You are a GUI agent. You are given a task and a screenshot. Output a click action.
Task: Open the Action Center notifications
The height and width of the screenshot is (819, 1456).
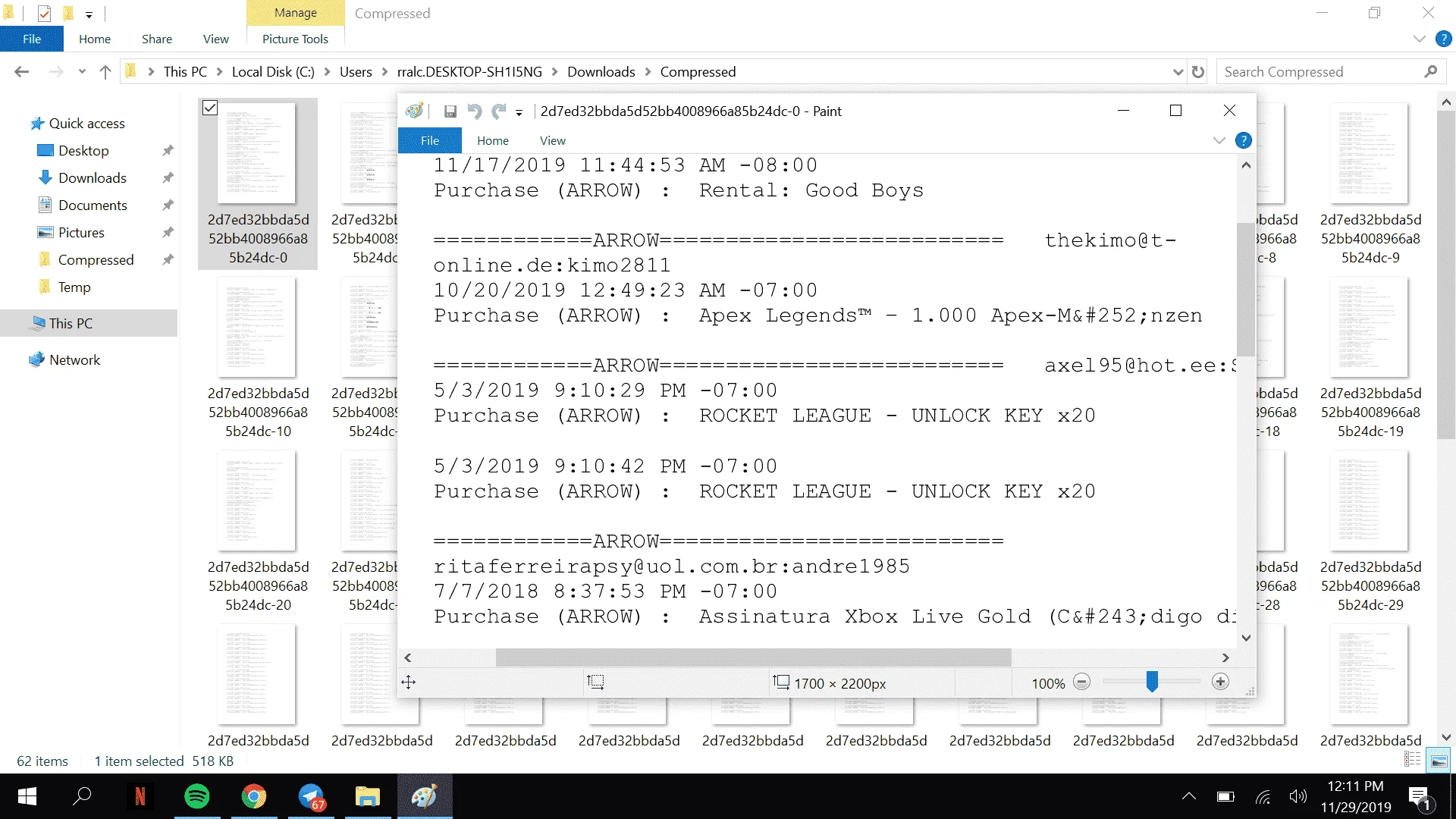pos(1419,796)
